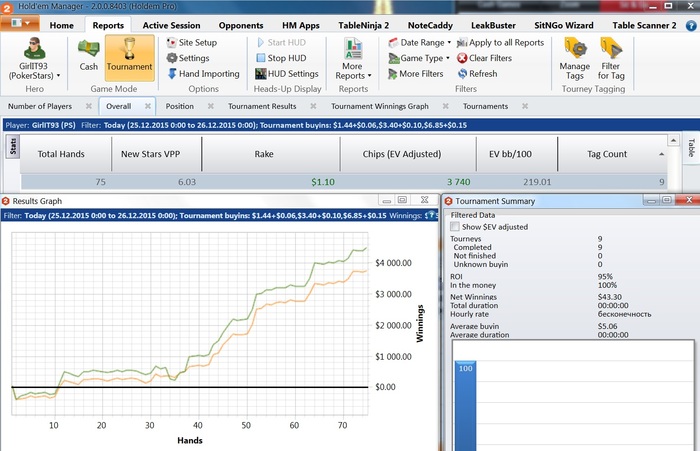Open Site Setup options
This screenshot has width=700, height=451.
click(191, 43)
